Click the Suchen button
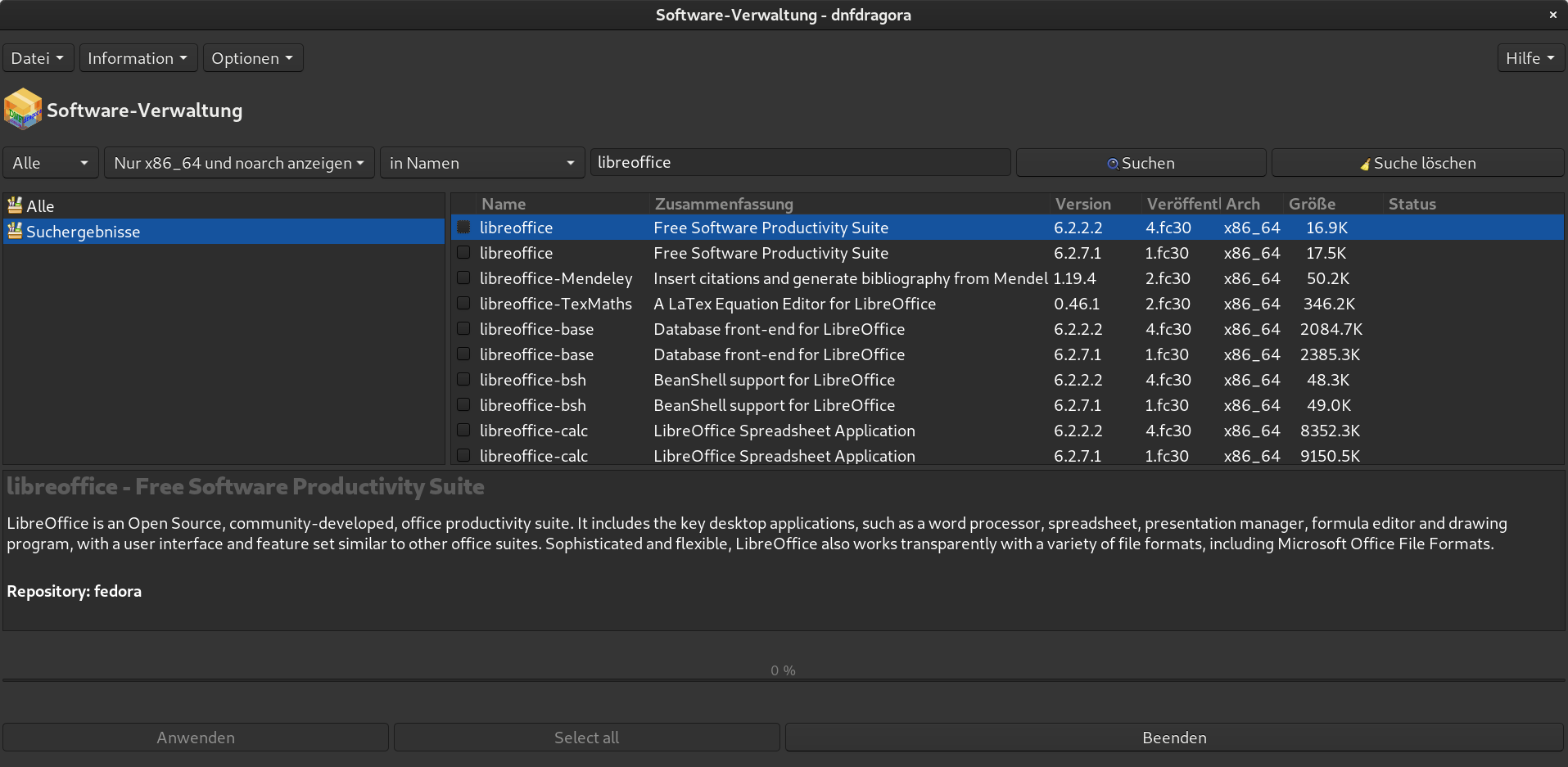 (1141, 163)
